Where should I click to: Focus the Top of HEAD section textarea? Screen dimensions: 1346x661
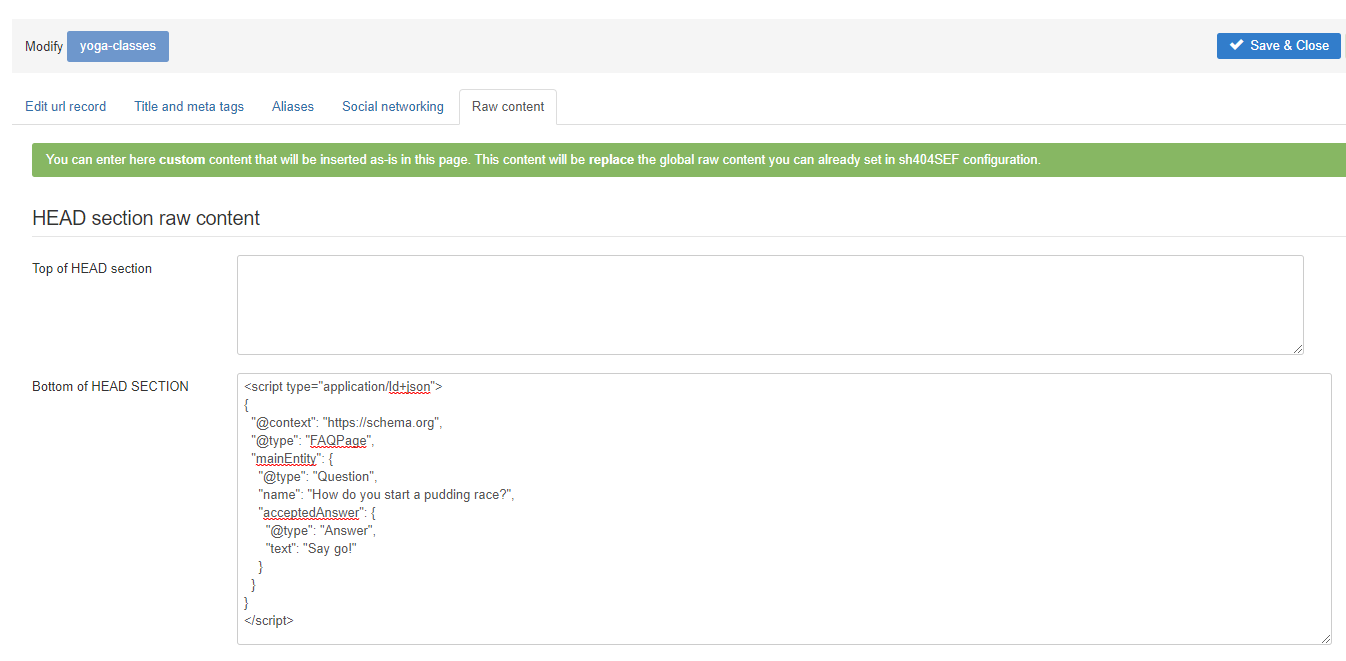point(770,305)
